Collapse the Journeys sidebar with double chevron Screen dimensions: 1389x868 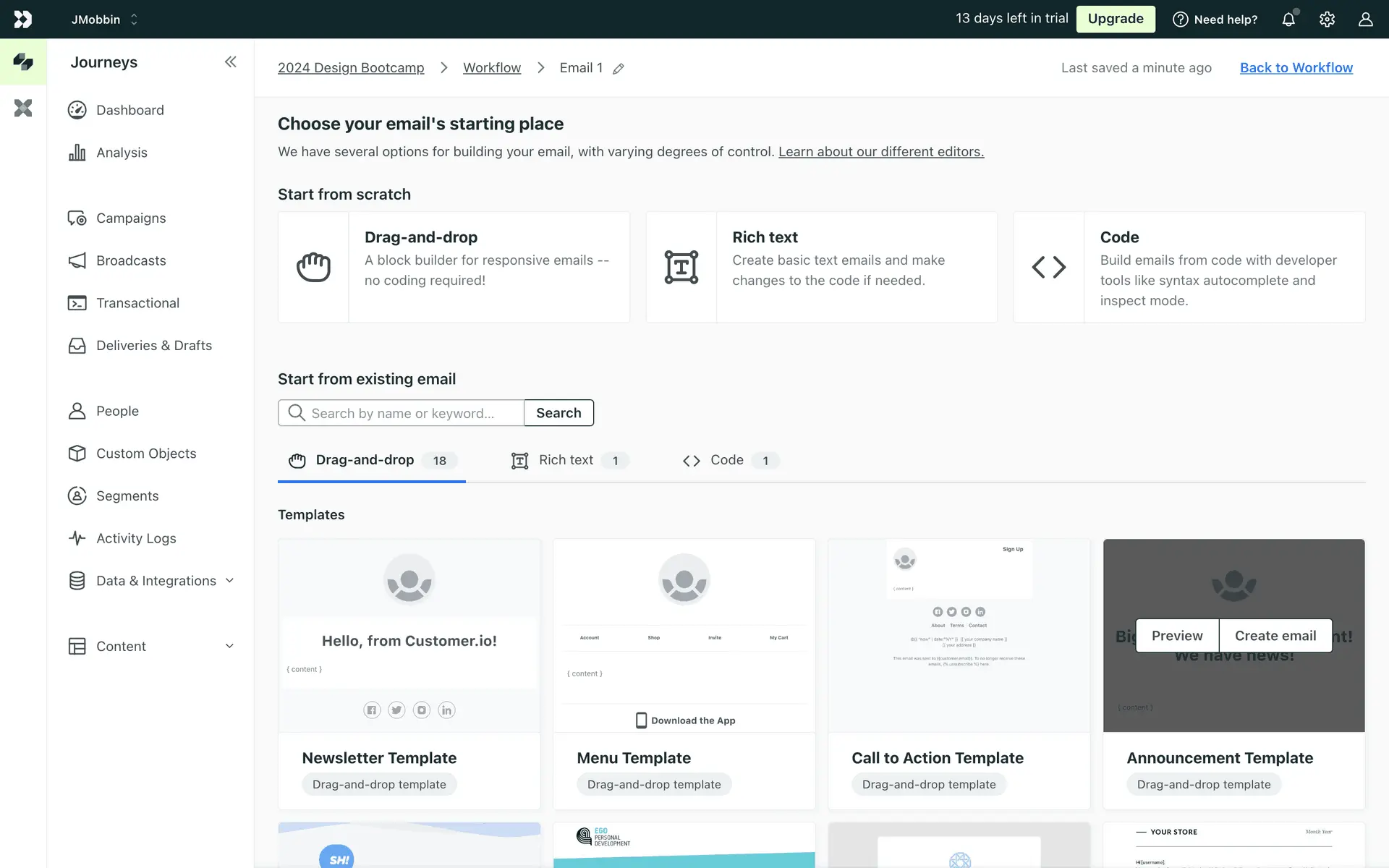pyautogui.click(x=230, y=62)
